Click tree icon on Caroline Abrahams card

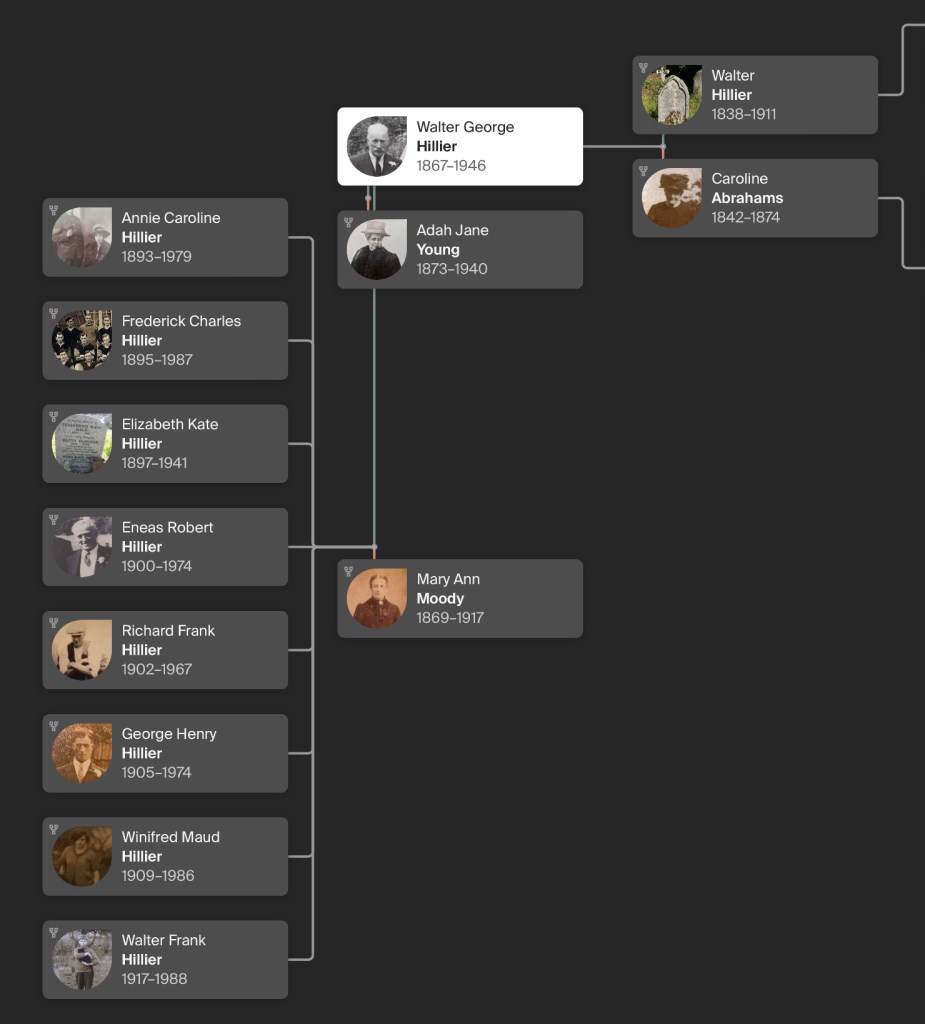coord(644,171)
